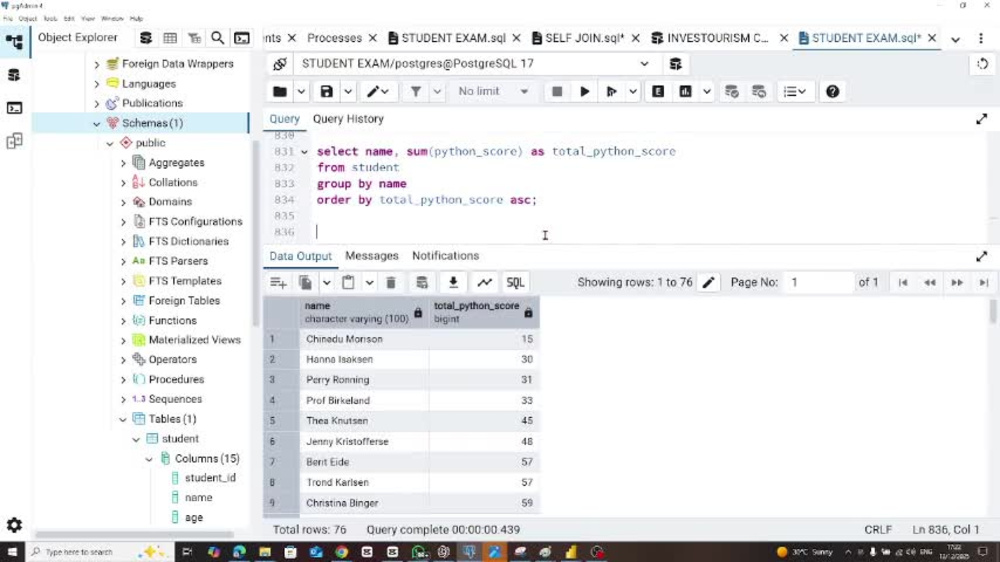The image size is (1000, 562).
Task: Collapse the public schema
Action: (x=110, y=144)
